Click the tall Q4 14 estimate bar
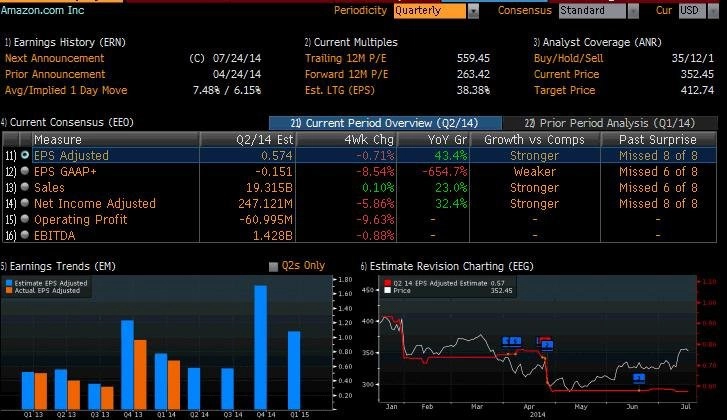727x420 pixels. (x=261, y=347)
